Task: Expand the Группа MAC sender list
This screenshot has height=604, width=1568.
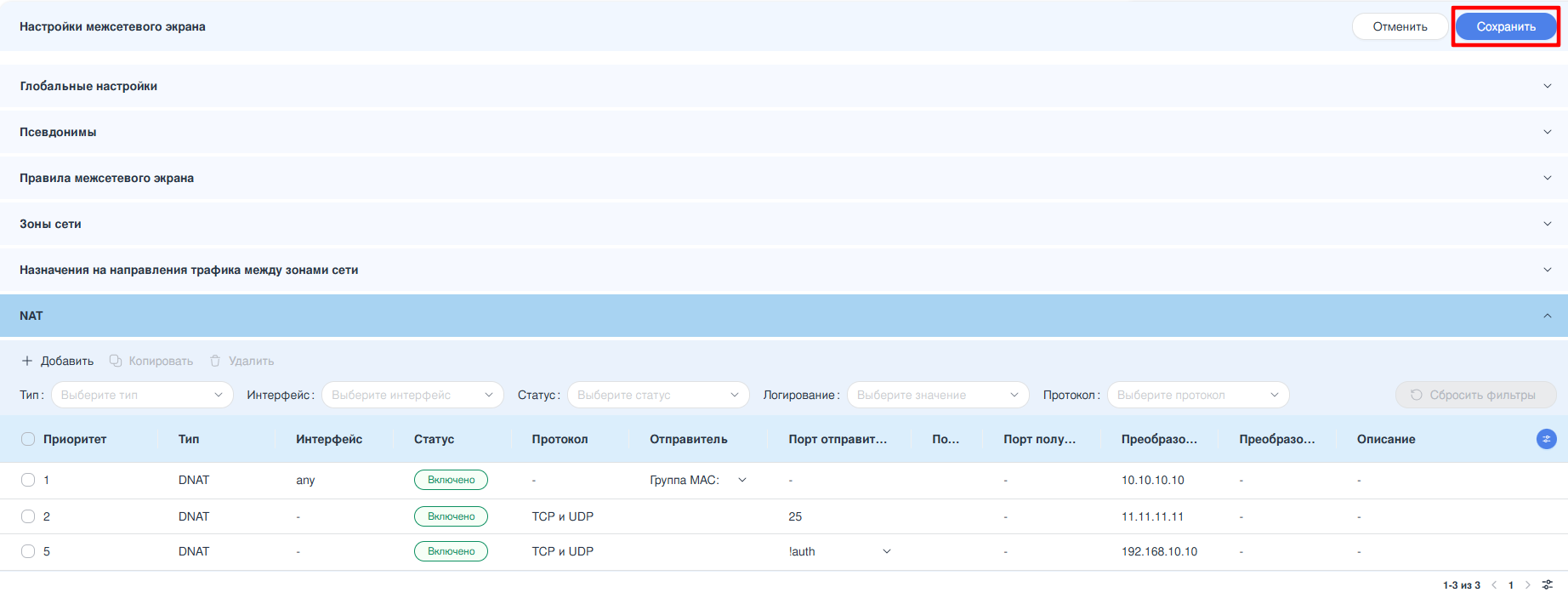Action: tap(742, 480)
